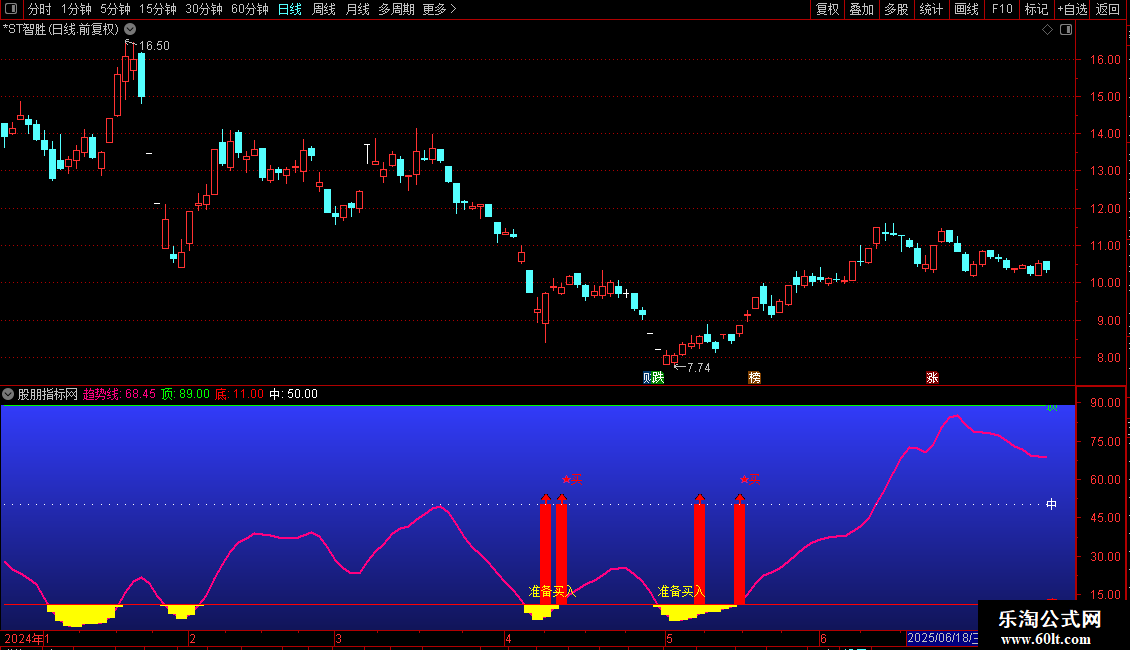The width and height of the screenshot is (1130, 650).
Task: Select the 1分钟 period
Action: pos(76,9)
